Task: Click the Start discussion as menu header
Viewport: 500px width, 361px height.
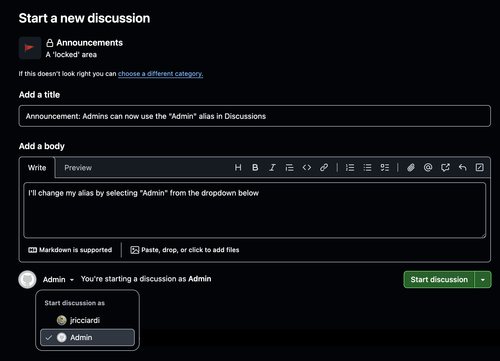Action: pos(75,303)
